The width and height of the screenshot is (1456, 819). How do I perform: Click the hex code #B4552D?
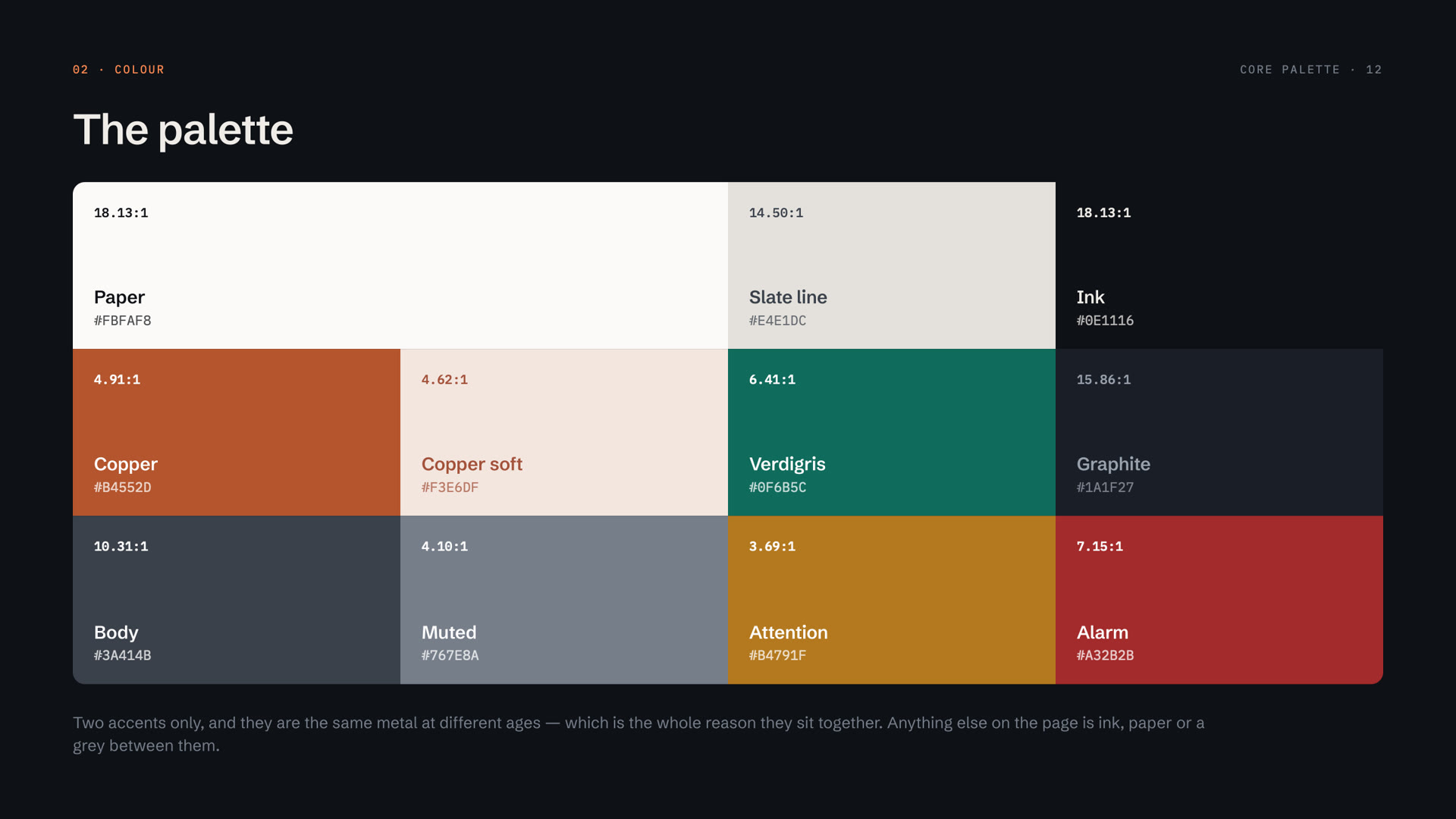pos(122,488)
